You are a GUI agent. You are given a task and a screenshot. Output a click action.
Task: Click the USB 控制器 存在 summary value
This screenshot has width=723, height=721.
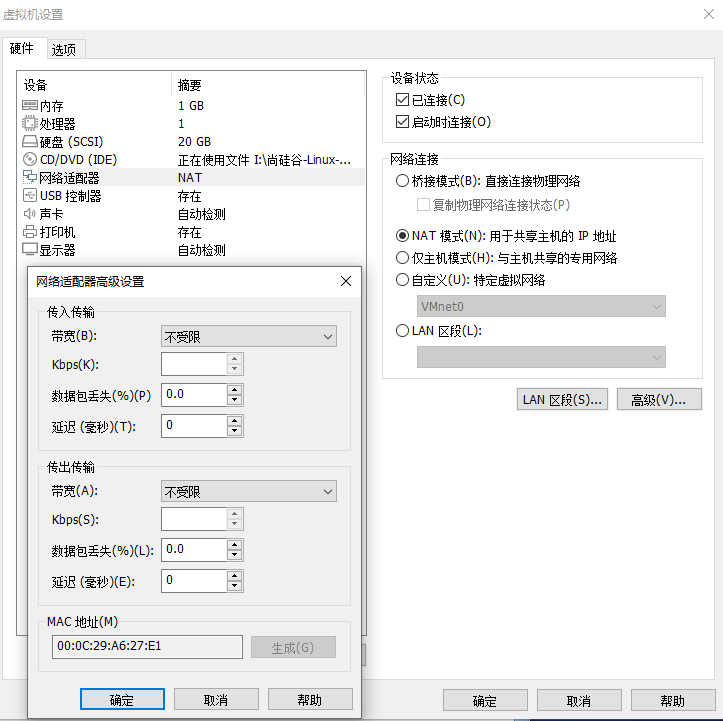point(190,196)
